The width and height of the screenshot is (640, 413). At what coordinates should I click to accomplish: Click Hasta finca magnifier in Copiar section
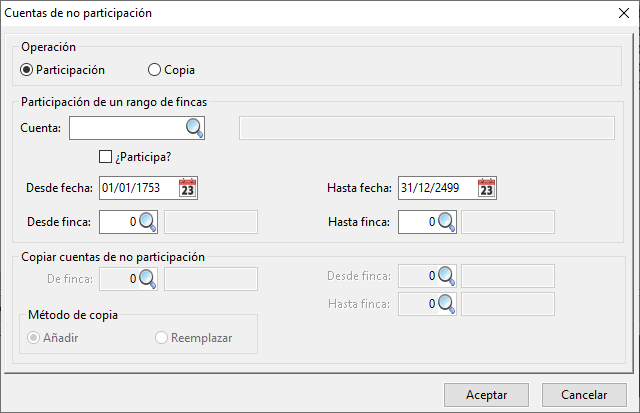click(446, 304)
